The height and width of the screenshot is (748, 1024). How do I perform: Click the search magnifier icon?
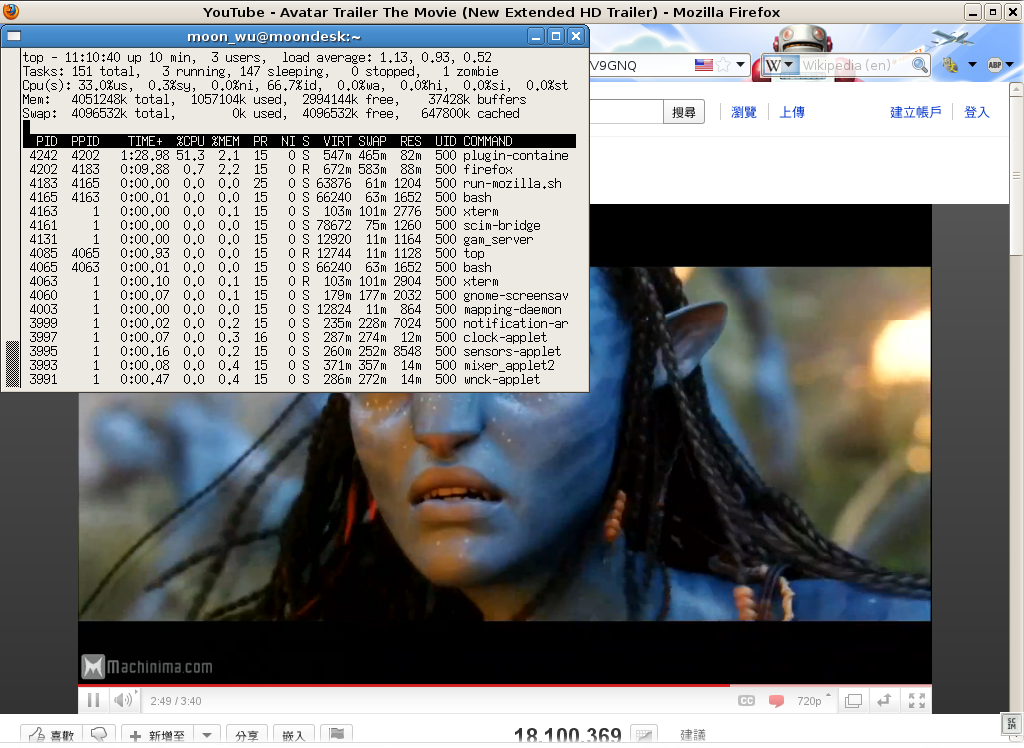click(x=919, y=65)
